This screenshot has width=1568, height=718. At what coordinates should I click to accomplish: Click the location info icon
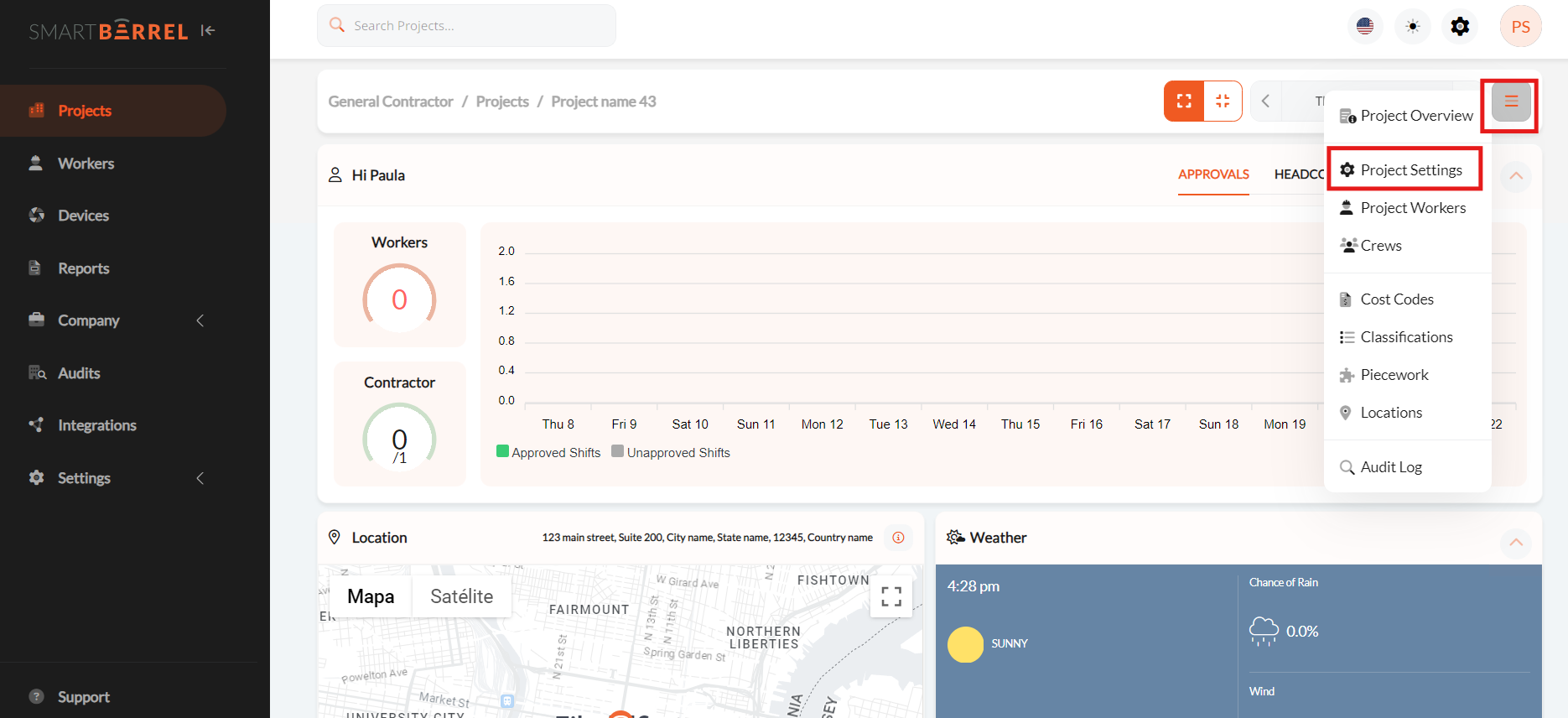898,538
